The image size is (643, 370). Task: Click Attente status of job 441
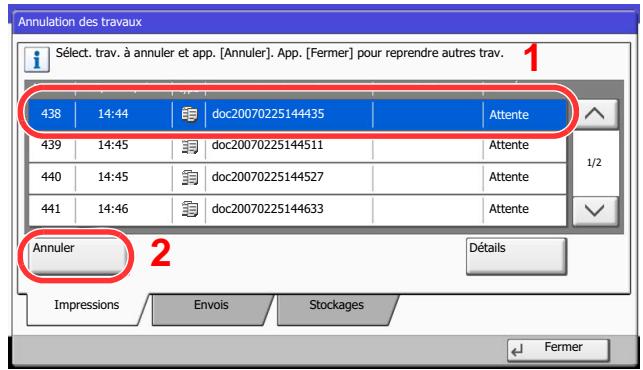click(x=509, y=209)
